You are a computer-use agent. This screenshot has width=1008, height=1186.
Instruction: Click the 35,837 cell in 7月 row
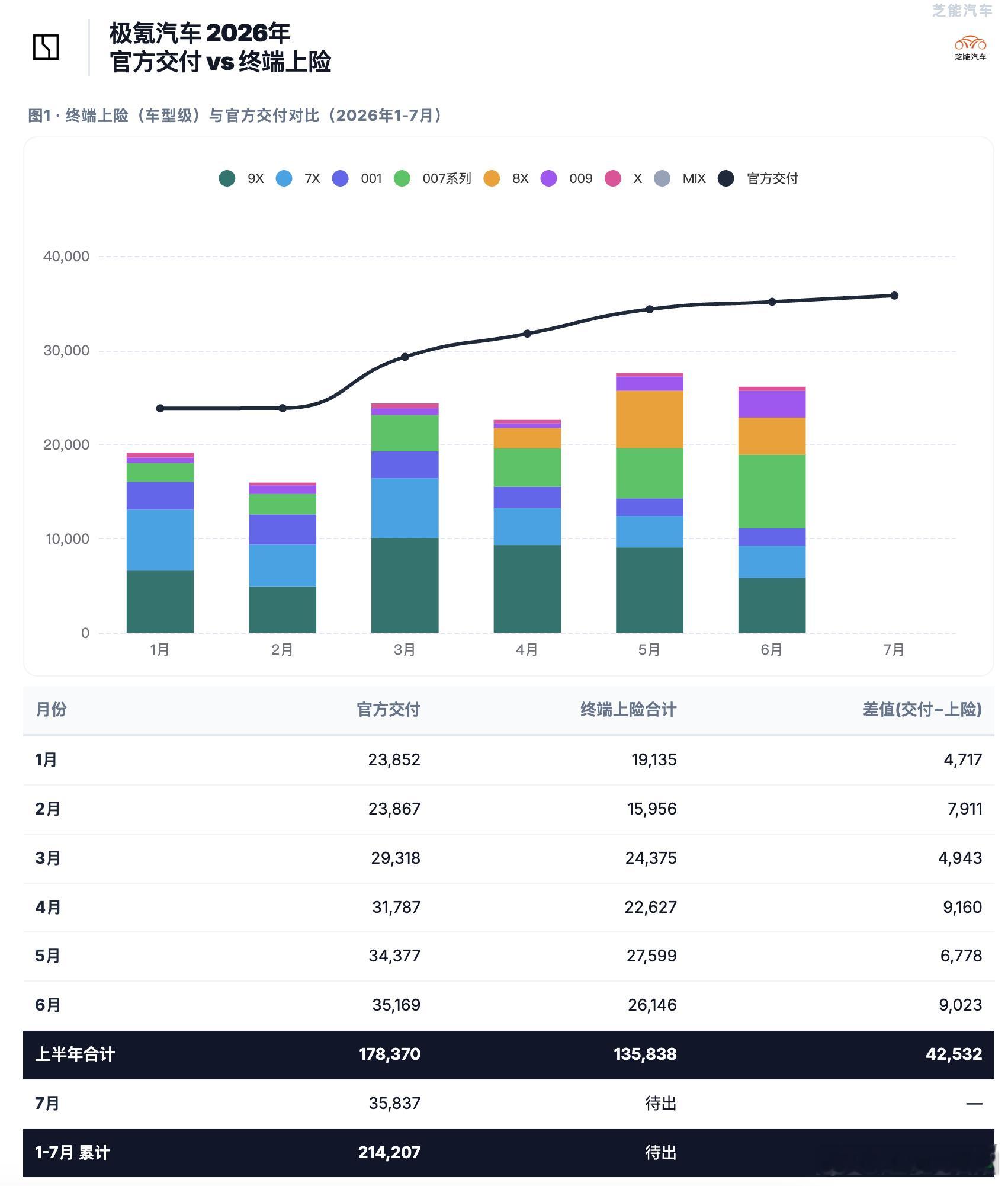coord(394,1103)
